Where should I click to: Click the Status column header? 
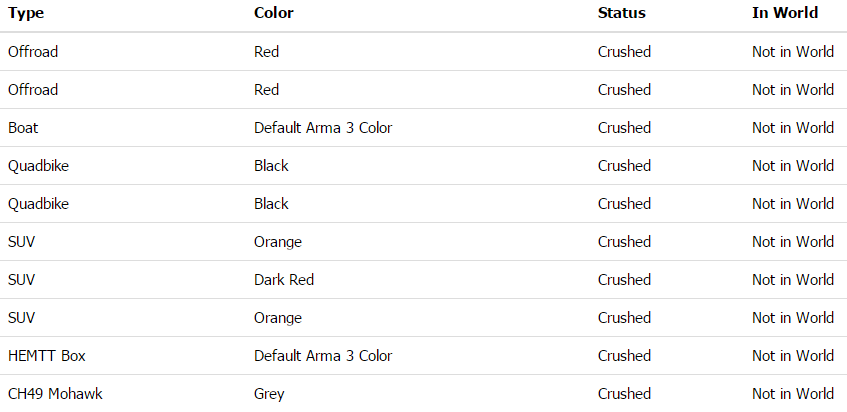click(x=621, y=13)
